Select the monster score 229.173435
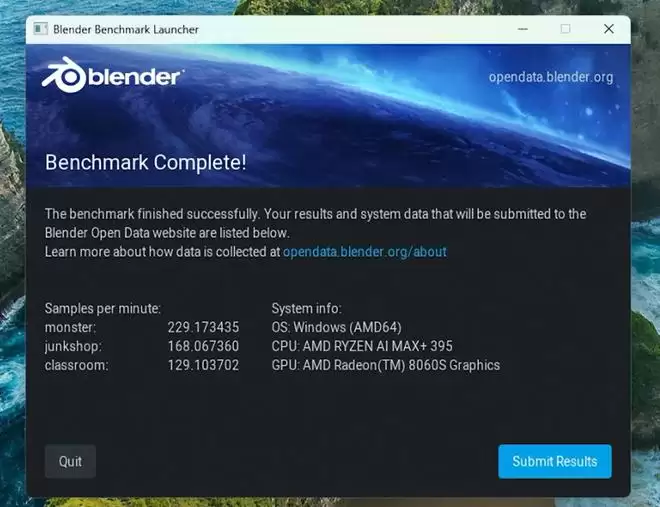This screenshot has width=660, height=507. [x=203, y=327]
